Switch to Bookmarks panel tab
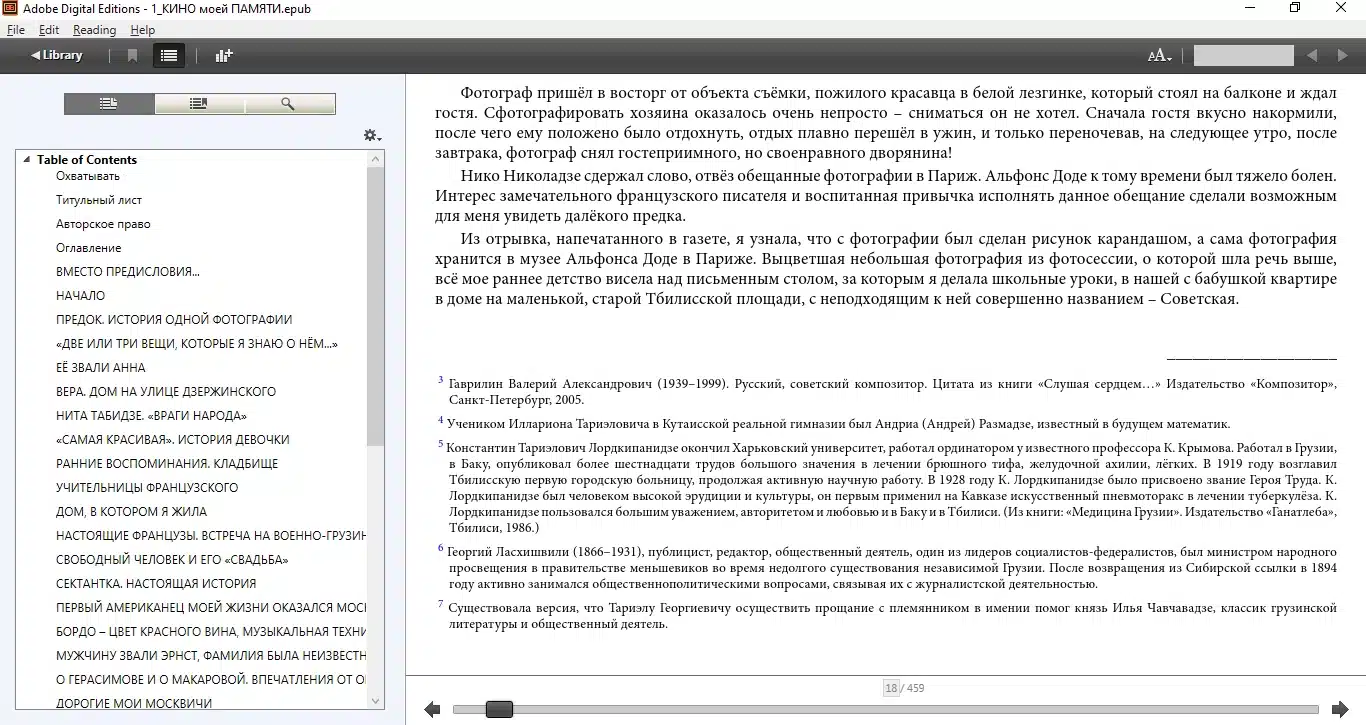1366x725 pixels. click(199, 104)
